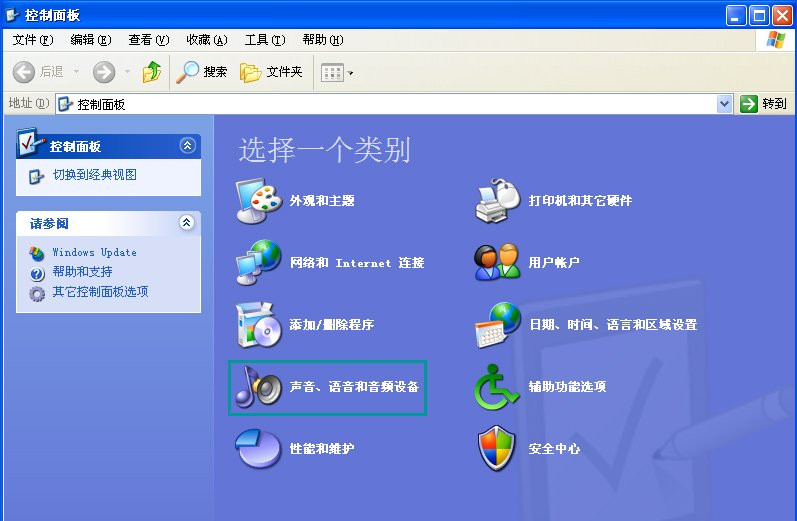Open the 添加/删除程序 CD box icon
Image resolution: width=797 pixels, height=521 pixels.
(x=258, y=325)
